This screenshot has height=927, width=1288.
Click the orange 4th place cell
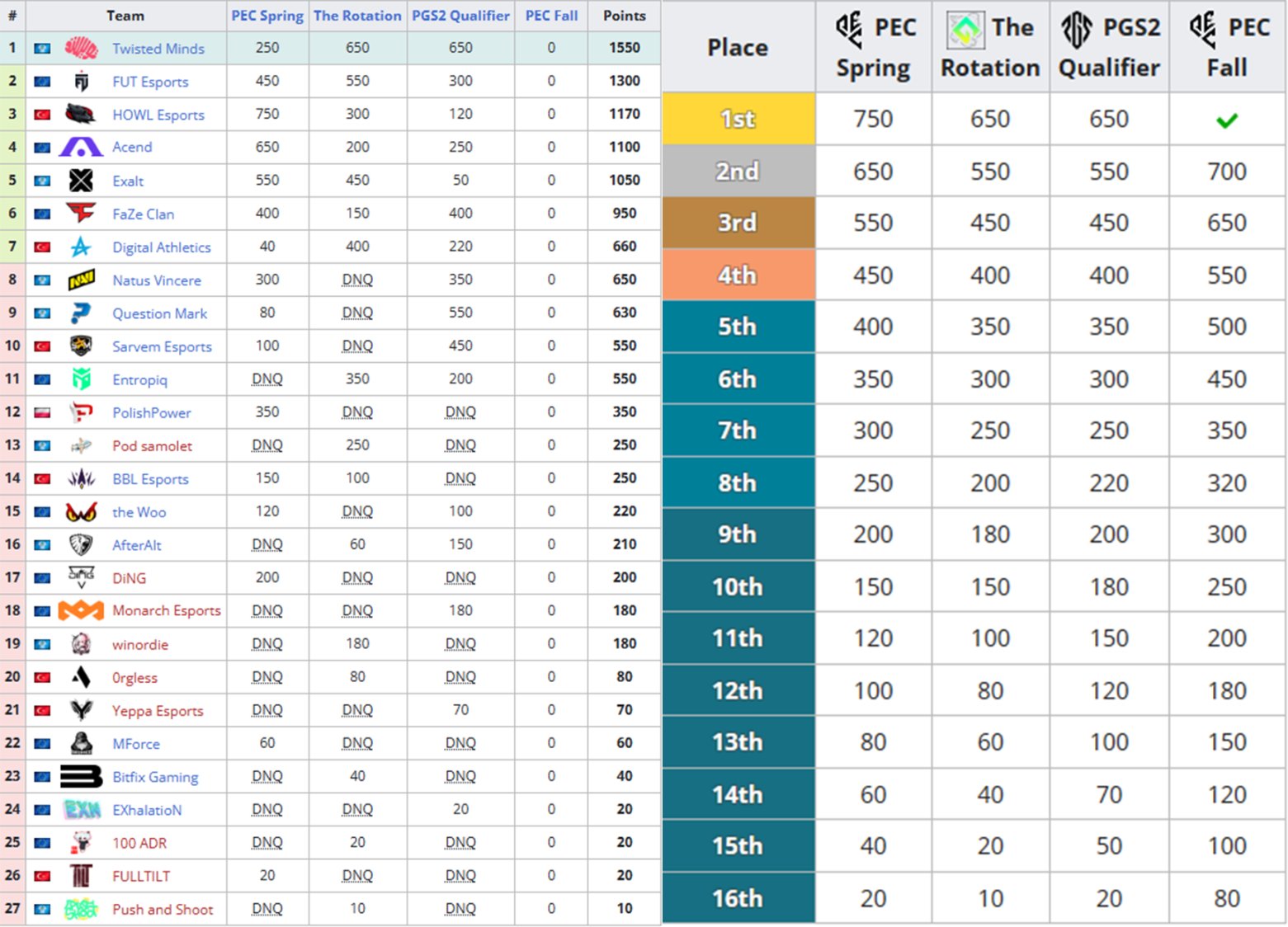(x=738, y=275)
